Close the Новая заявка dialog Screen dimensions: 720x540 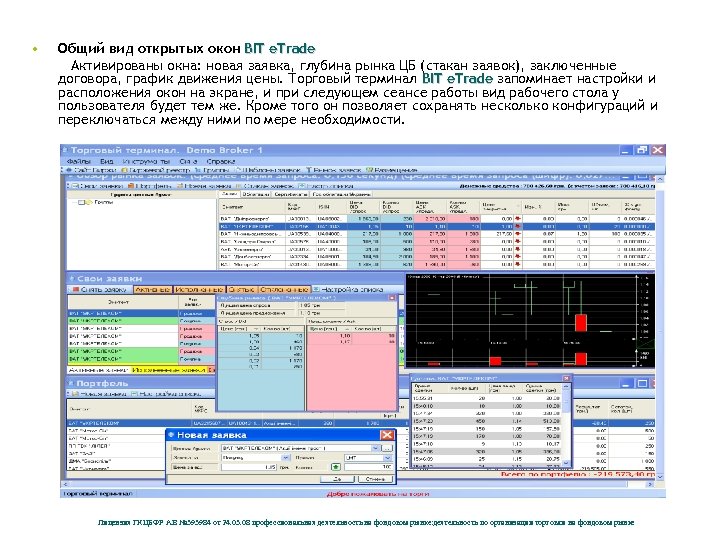click(x=387, y=435)
